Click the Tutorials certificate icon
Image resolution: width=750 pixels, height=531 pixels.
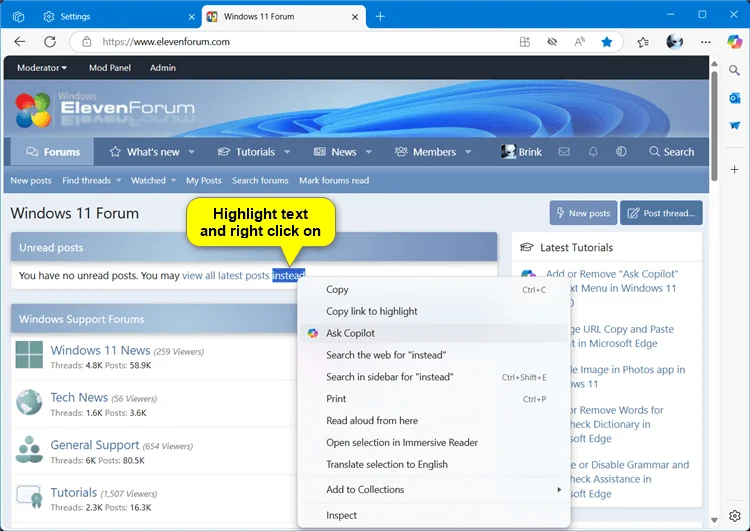point(29,497)
